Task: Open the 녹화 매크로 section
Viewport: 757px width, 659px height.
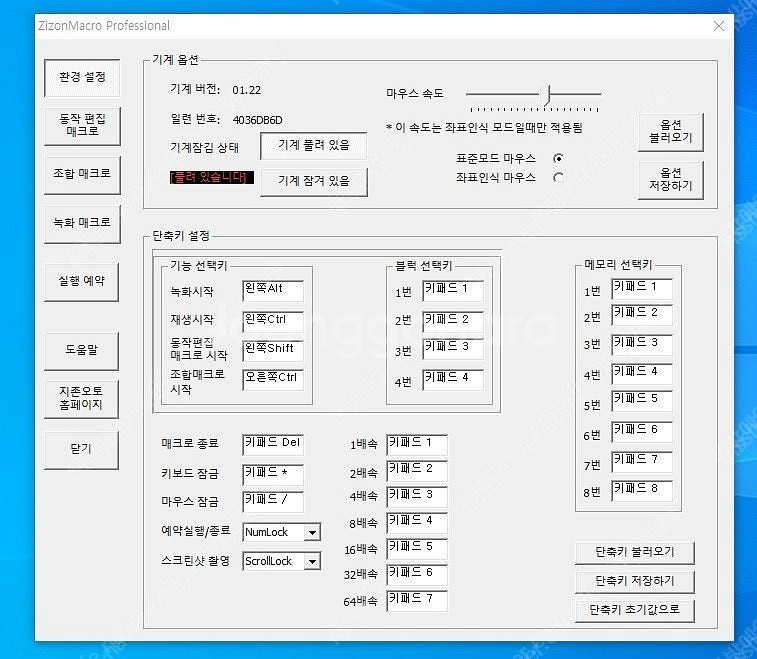Action: [x=82, y=222]
